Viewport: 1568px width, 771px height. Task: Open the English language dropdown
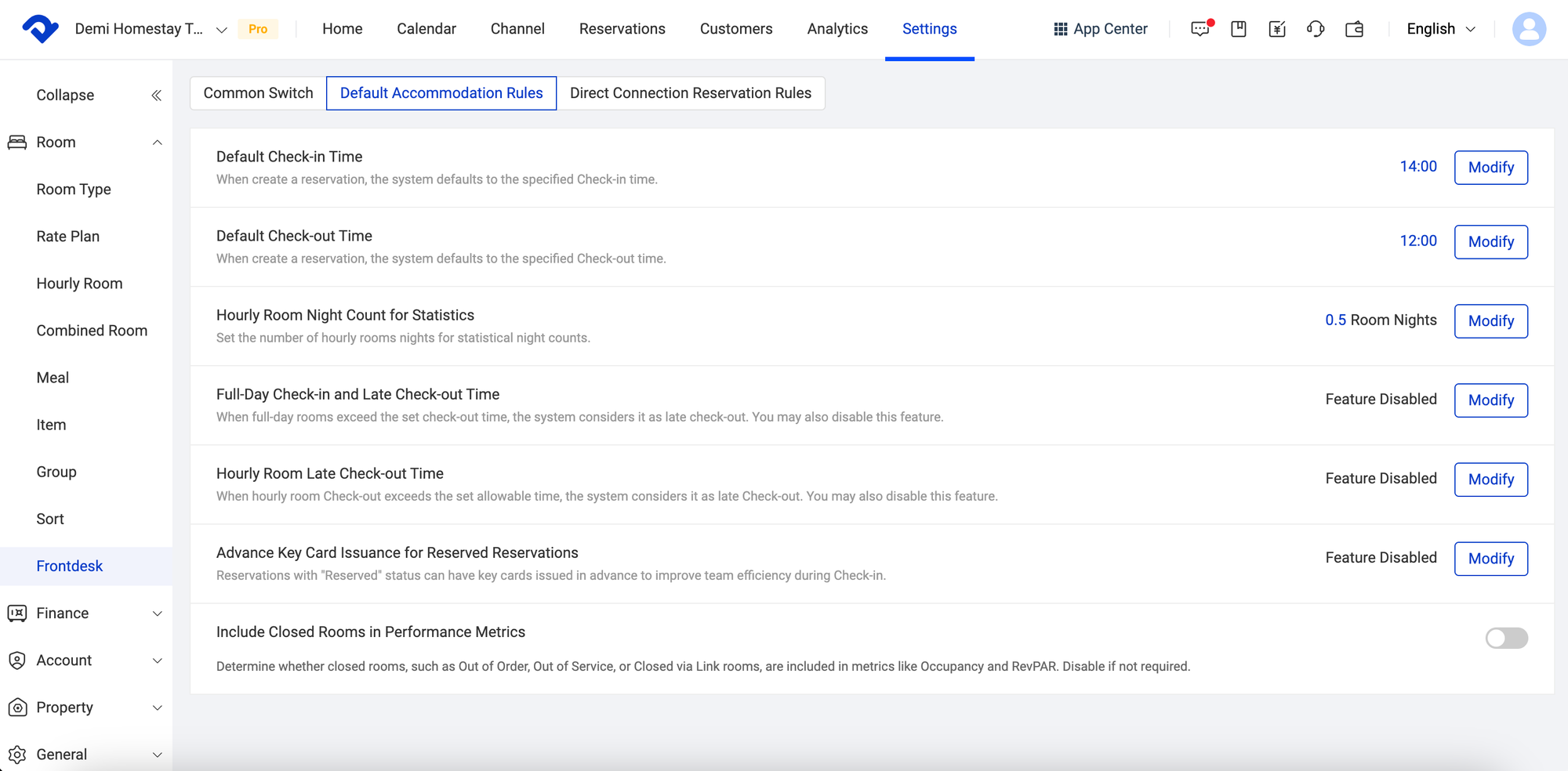pyautogui.click(x=1439, y=29)
